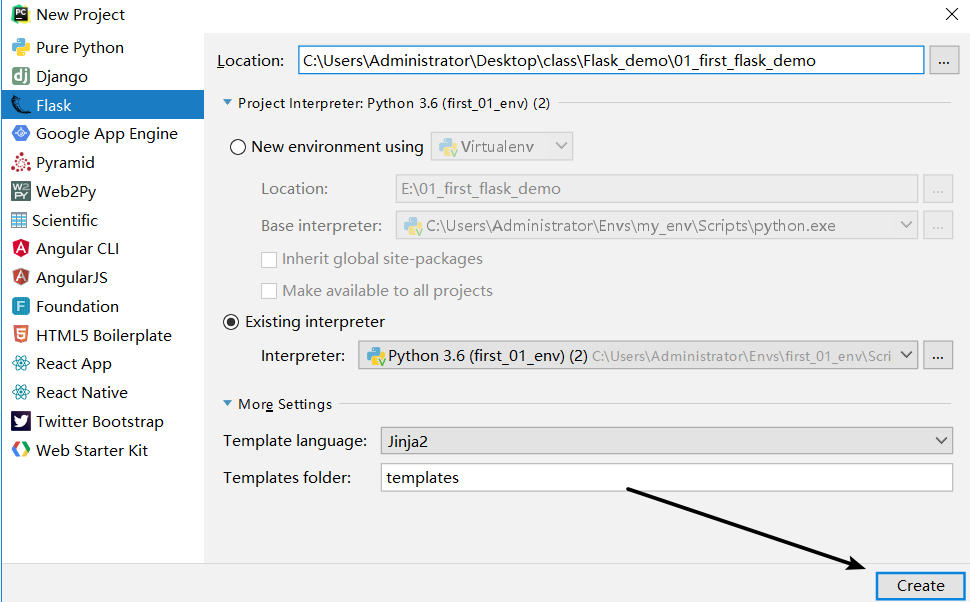This screenshot has height=602, width=970.
Task: Select the Twitter Bootstrap icon
Action: (x=20, y=421)
